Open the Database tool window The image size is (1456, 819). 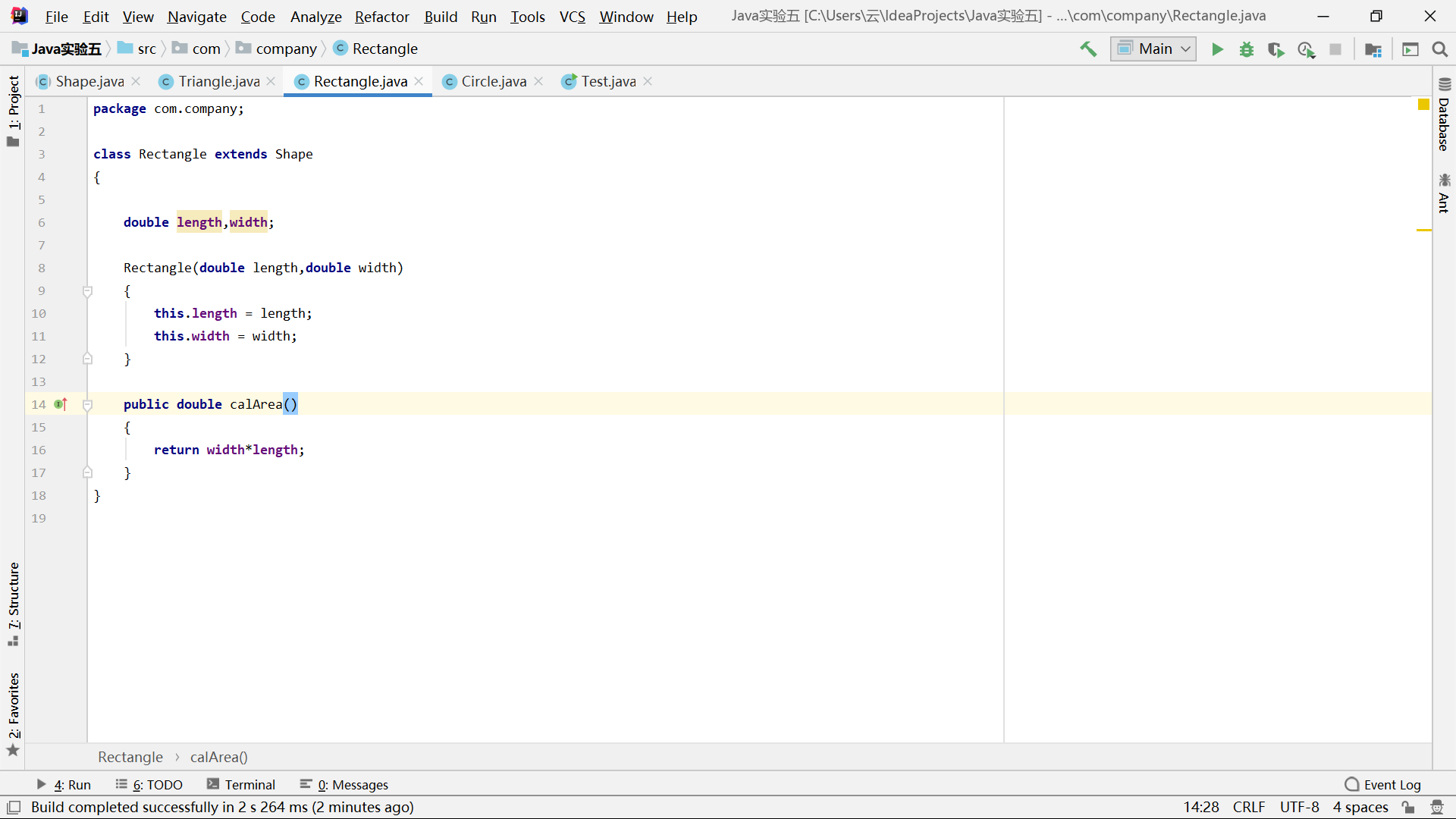(x=1444, y=115)
